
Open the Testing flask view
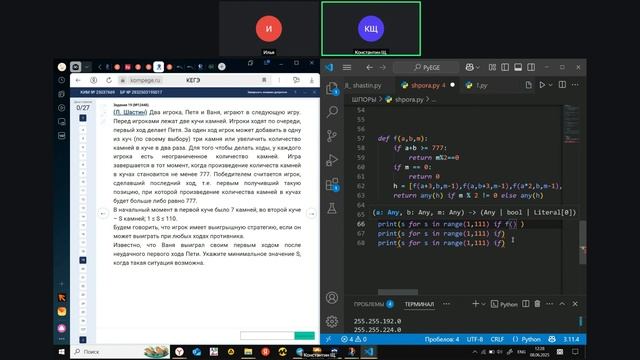(332, 208)
